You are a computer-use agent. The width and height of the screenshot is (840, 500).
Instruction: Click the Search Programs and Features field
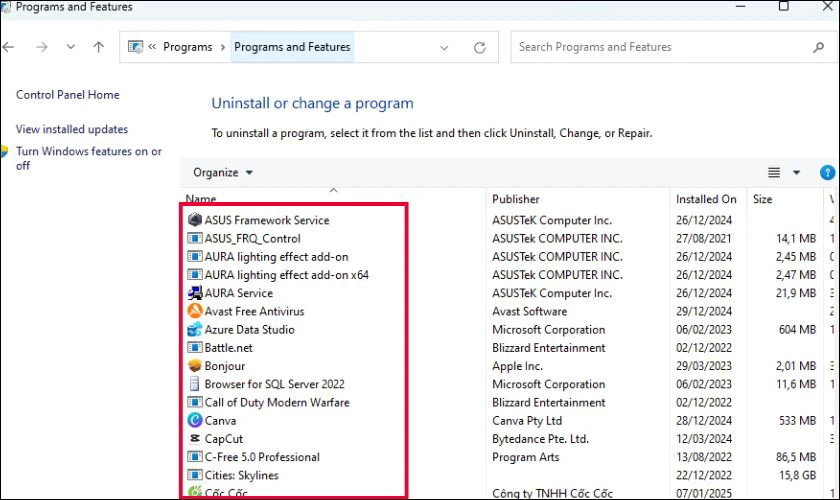(674, 47)
